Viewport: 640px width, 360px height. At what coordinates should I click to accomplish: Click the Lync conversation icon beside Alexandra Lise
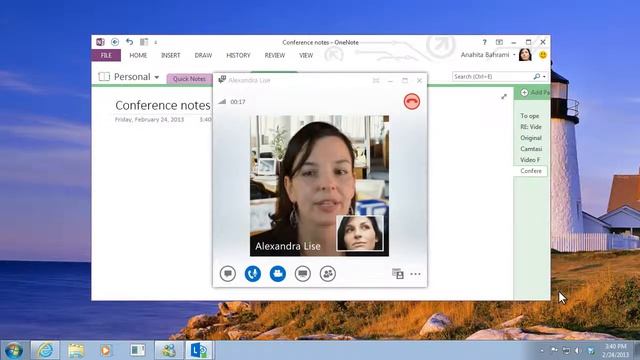coord(222,80)
